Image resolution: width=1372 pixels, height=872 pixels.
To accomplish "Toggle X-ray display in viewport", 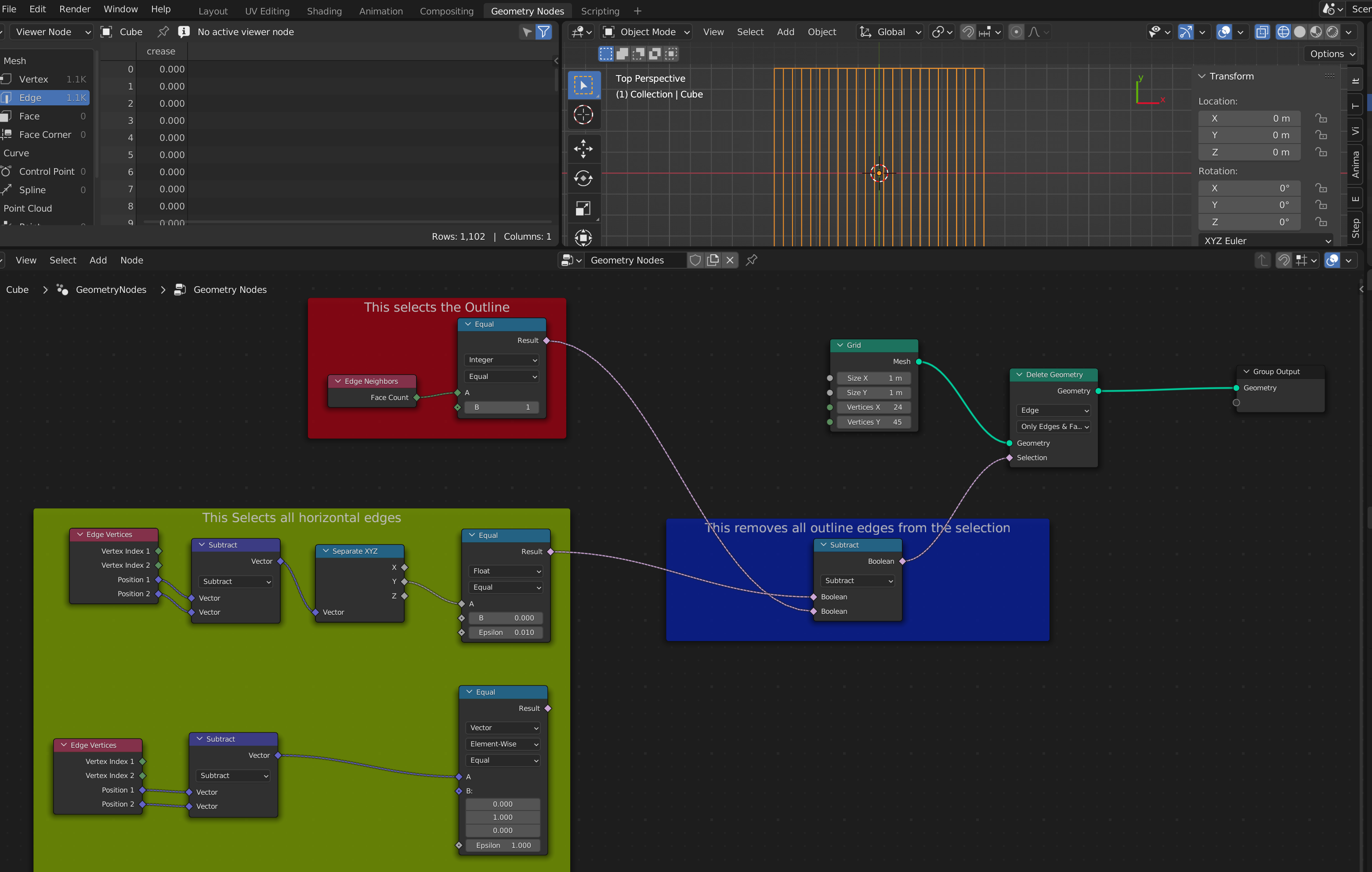I will coord(1262,32).
